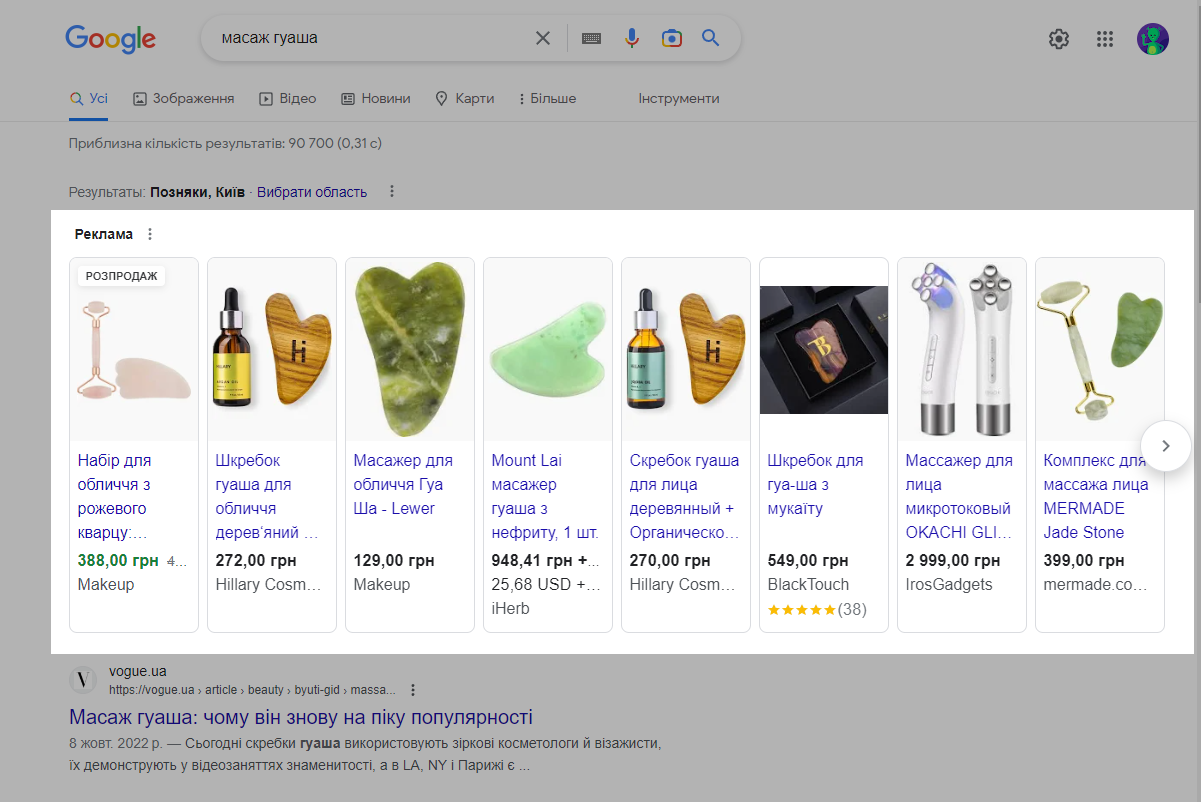Open quick settings via the gear icon
Viewport: 1201px width, 802px height.
(1058, 39)
